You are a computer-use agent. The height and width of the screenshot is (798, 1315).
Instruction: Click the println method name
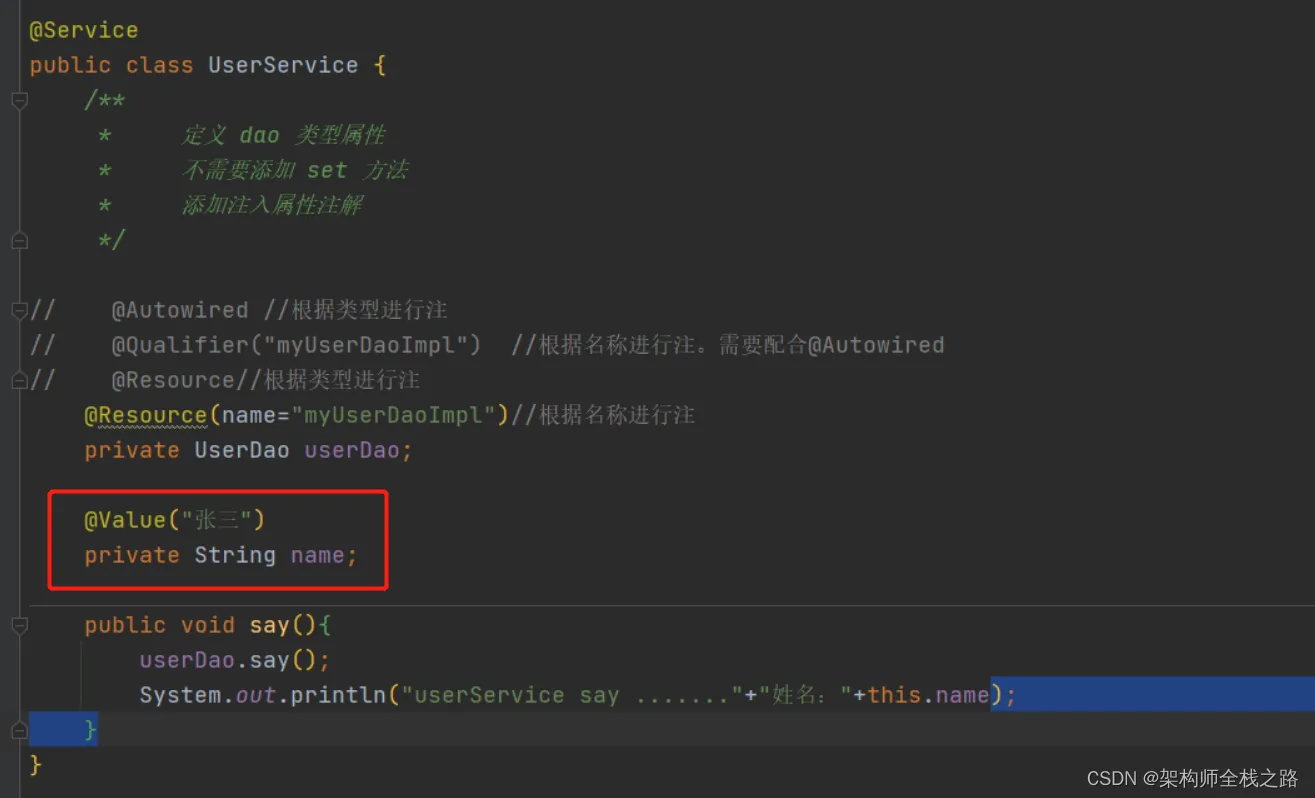pyautogui.click(x=338, y=695)
